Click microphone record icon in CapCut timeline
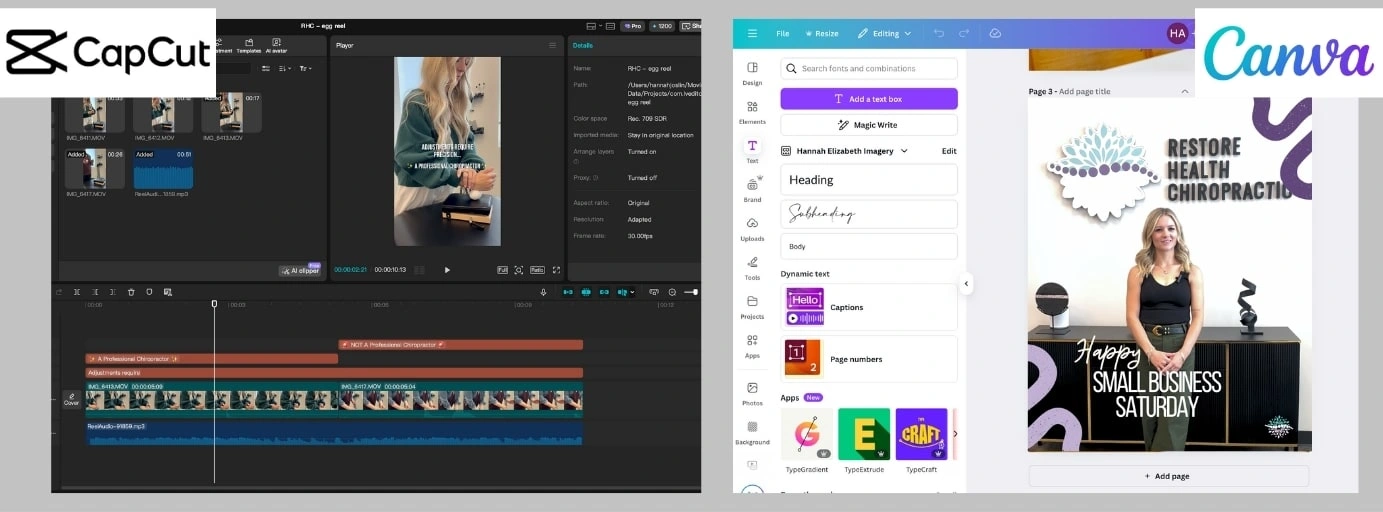 tap(543, 292)
